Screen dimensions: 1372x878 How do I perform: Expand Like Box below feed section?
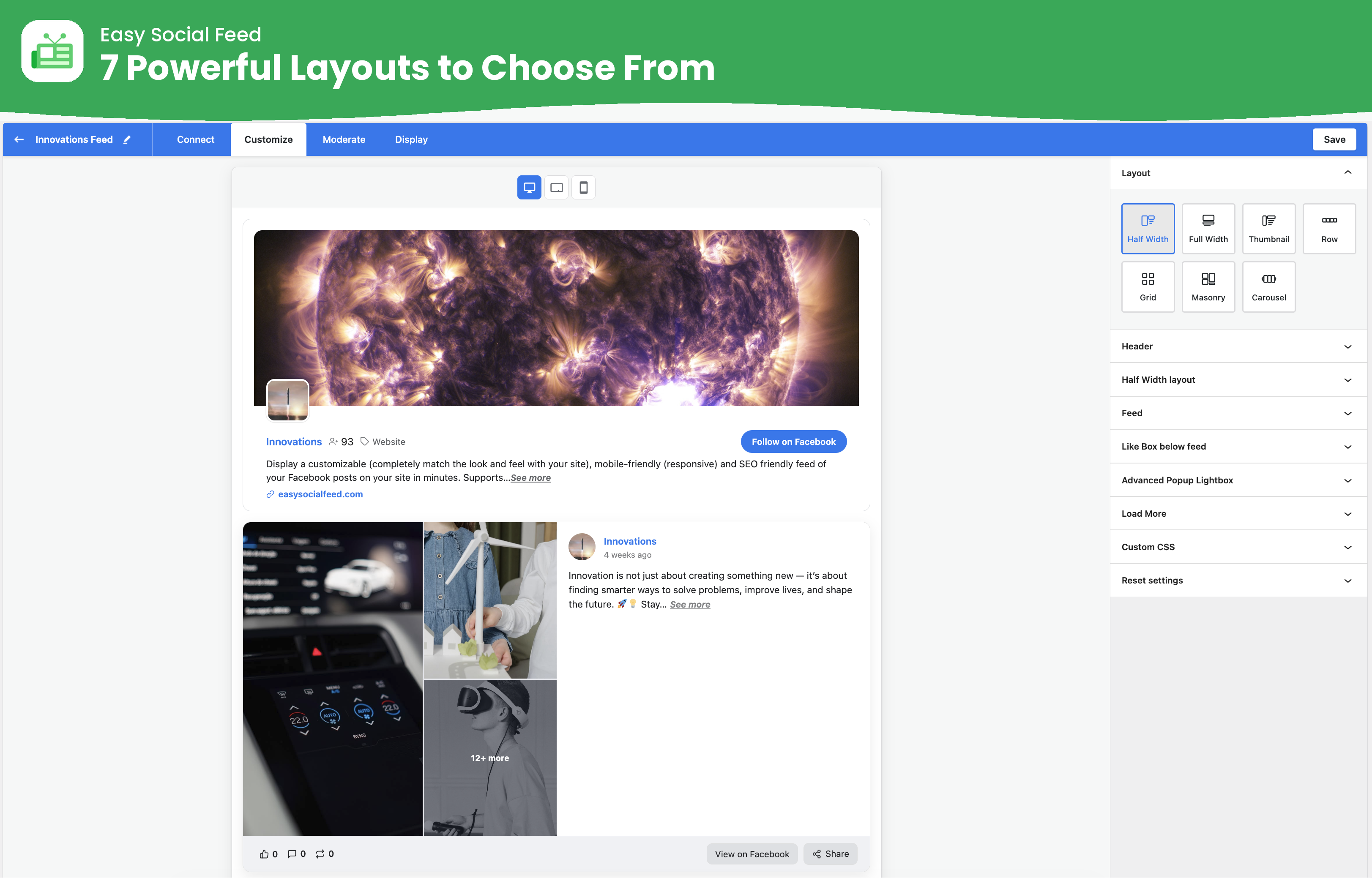[1238, 447]
